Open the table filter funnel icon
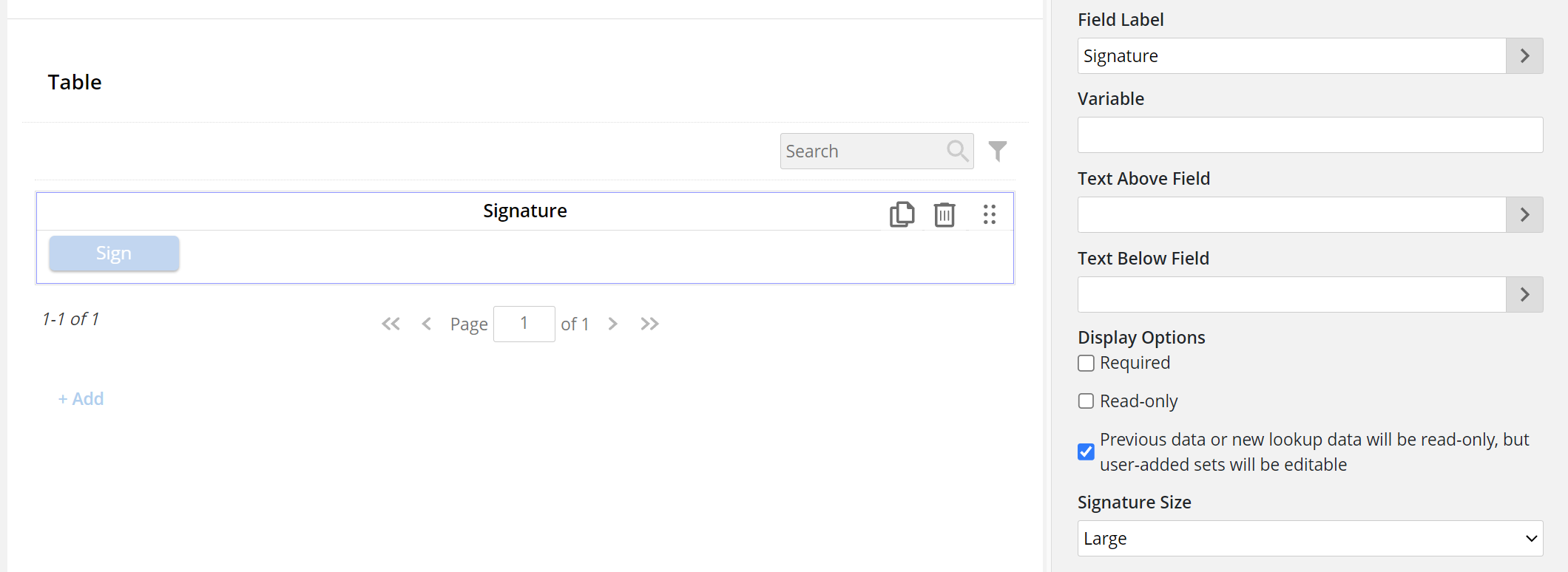This screenshot has width=1568, height=572. 998,151
